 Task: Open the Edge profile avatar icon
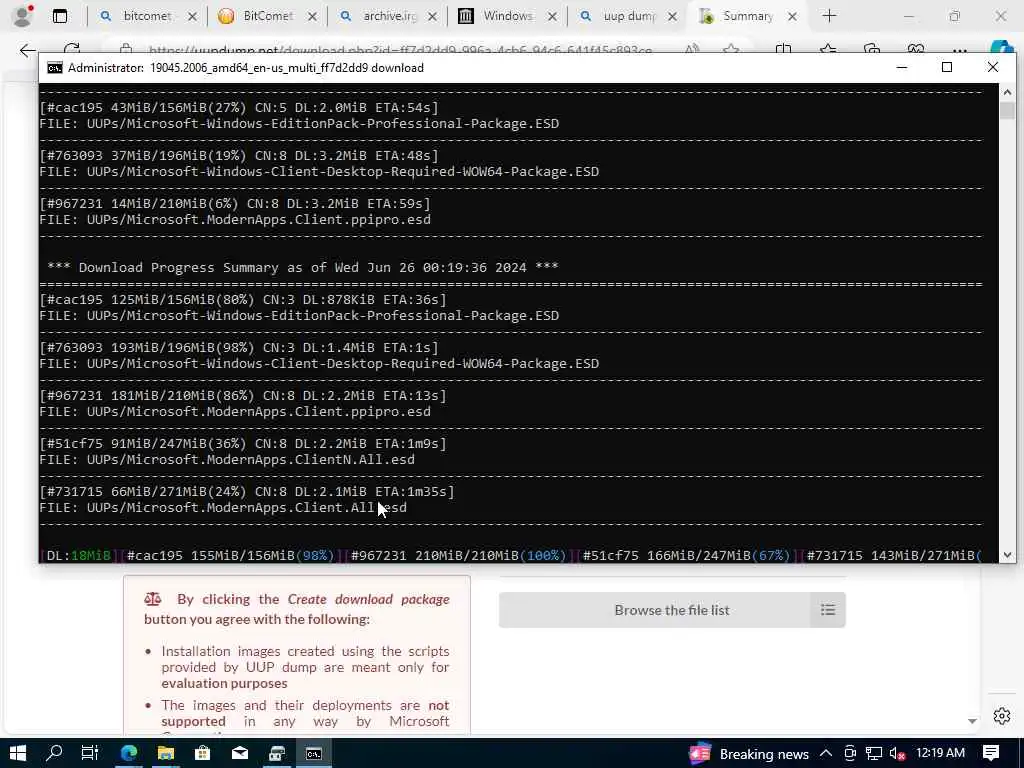click(23, 16)
